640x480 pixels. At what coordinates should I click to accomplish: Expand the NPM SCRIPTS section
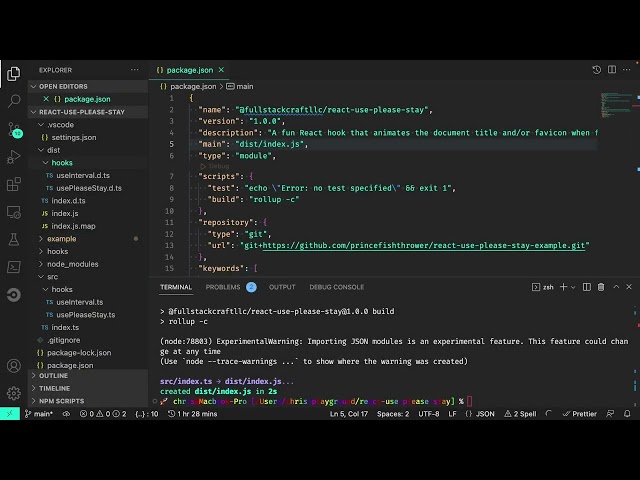coord(88,401)
